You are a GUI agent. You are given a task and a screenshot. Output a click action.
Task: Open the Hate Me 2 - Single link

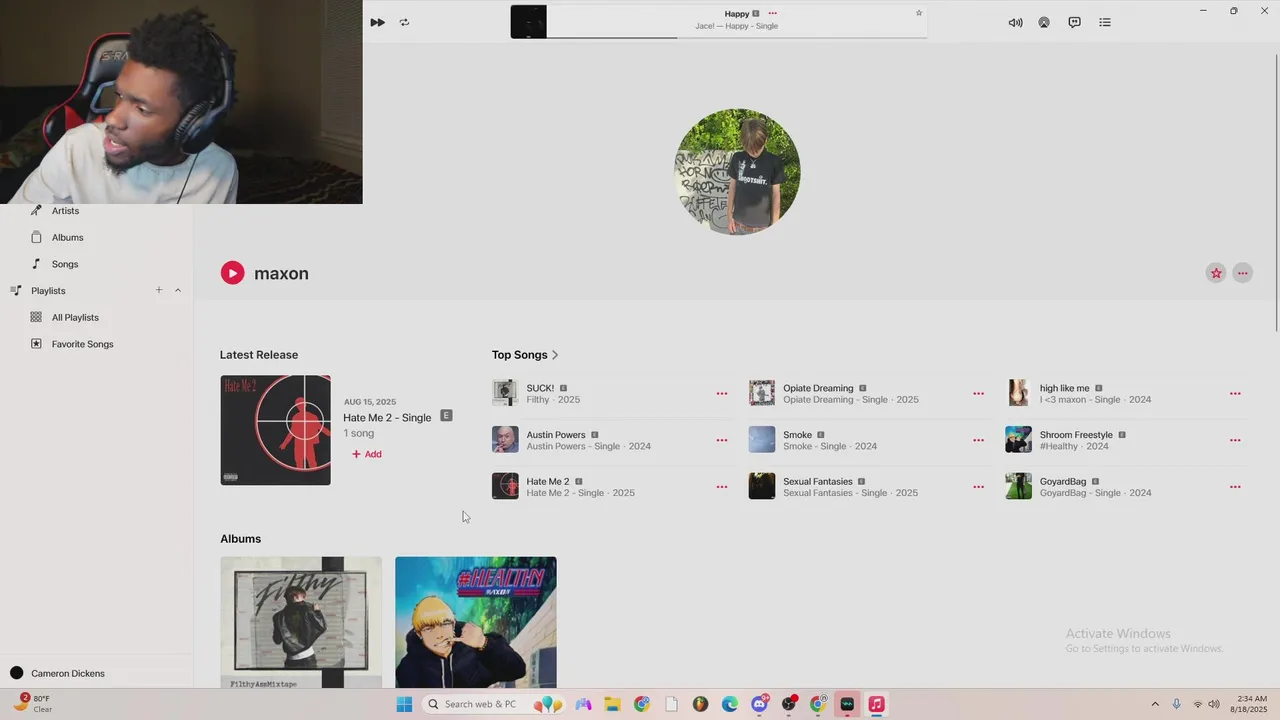click(387, 418)
